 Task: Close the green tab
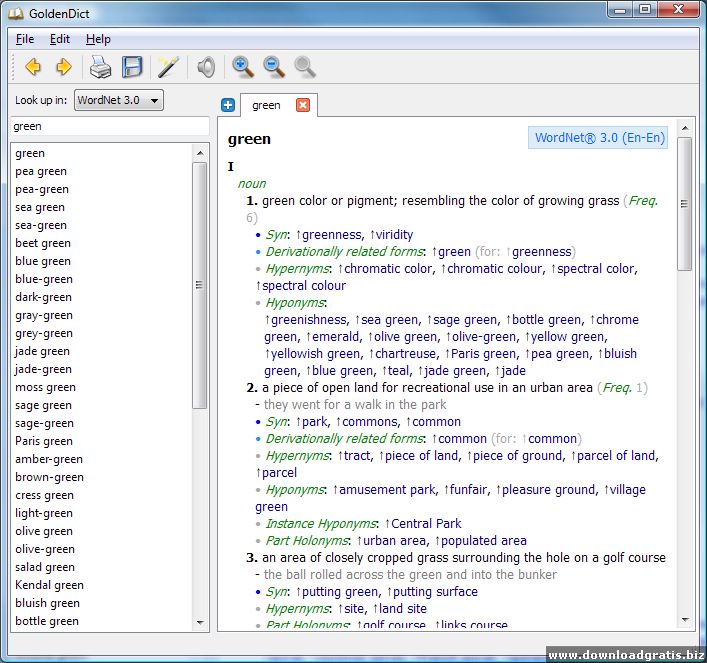[x=303, y=105]
